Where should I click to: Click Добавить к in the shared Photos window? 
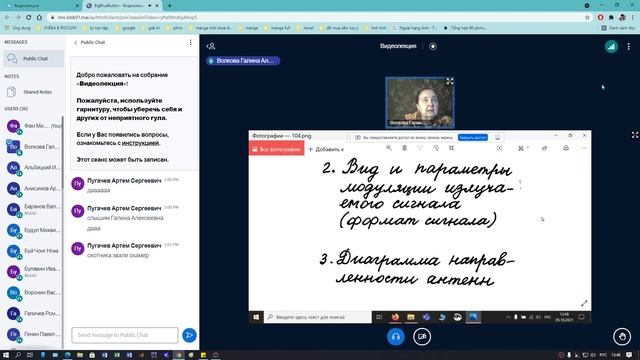(326, 149)
